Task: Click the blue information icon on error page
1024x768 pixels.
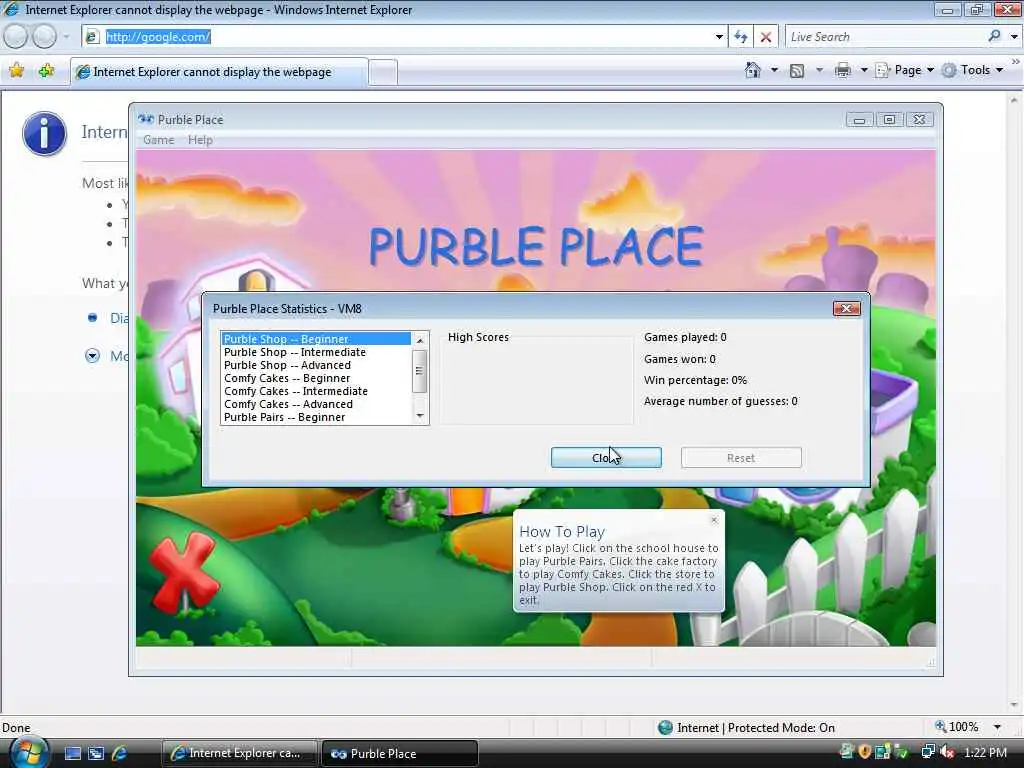Action: coord(44,134)
